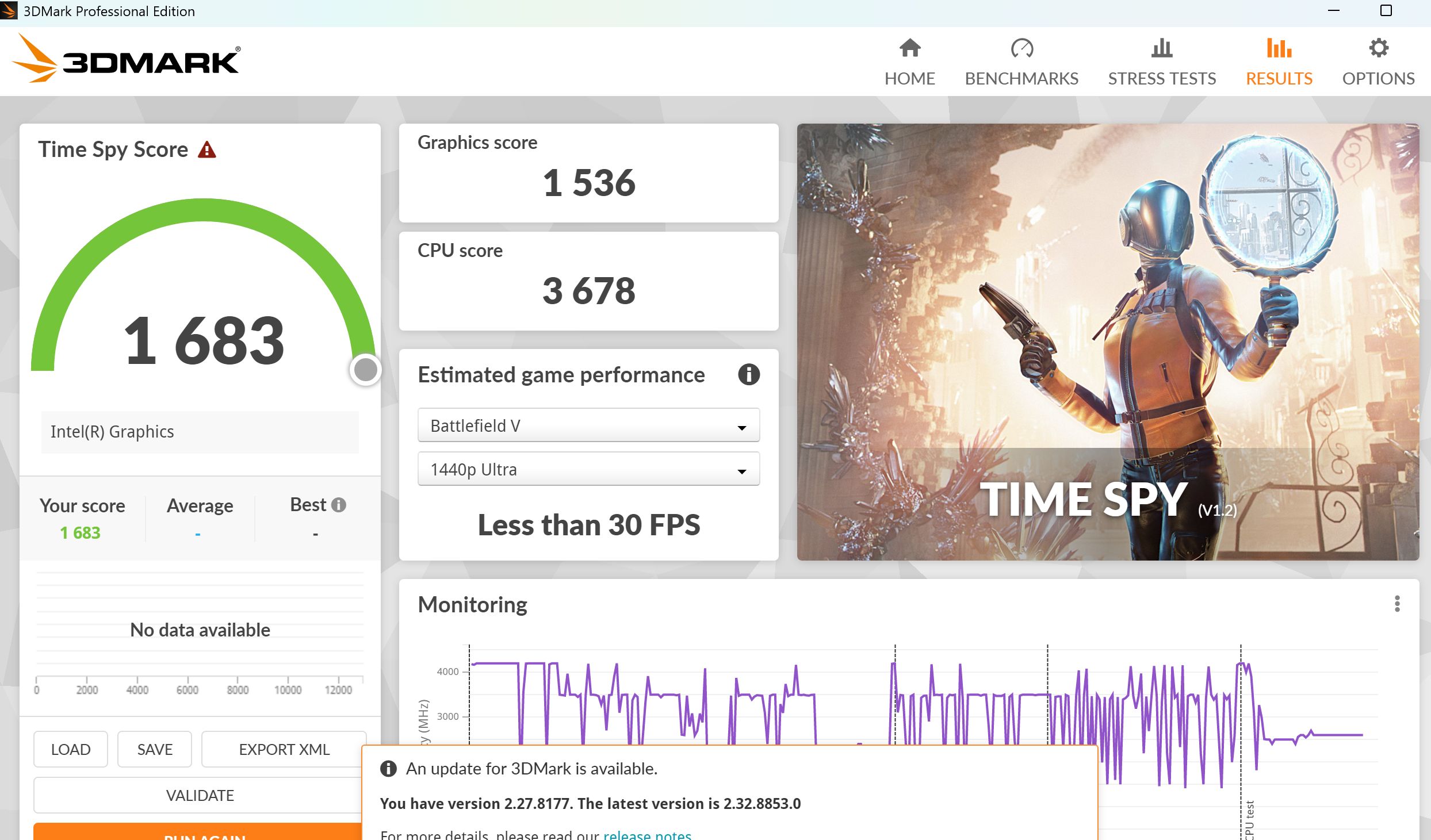The image size is (1431, 840).
Task: Expand the 1440p Ultra resolution dropdown
Action: 588,469
